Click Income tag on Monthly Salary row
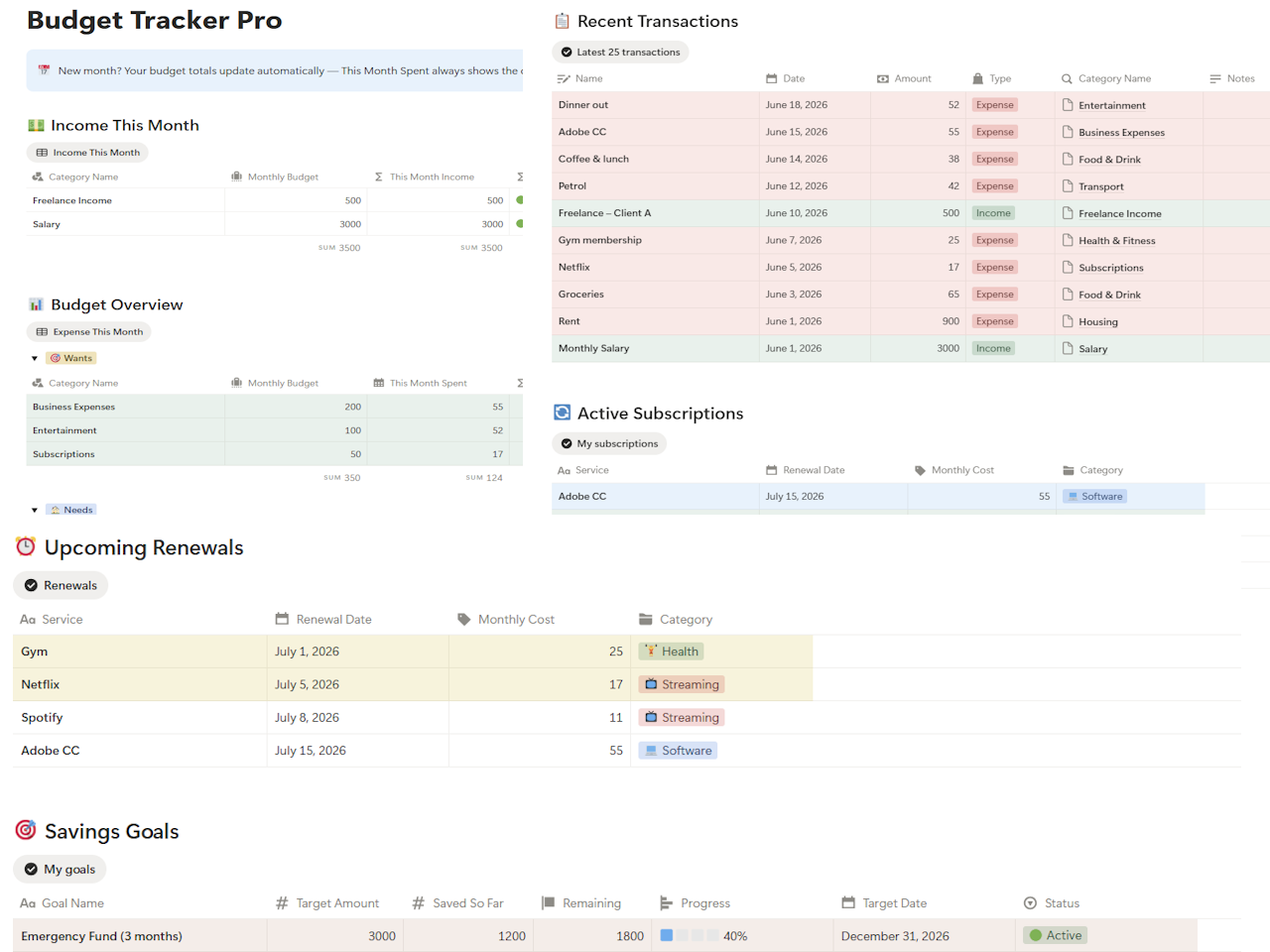The height and width of the screenshot is (952, 1270). tap(993, 348)
